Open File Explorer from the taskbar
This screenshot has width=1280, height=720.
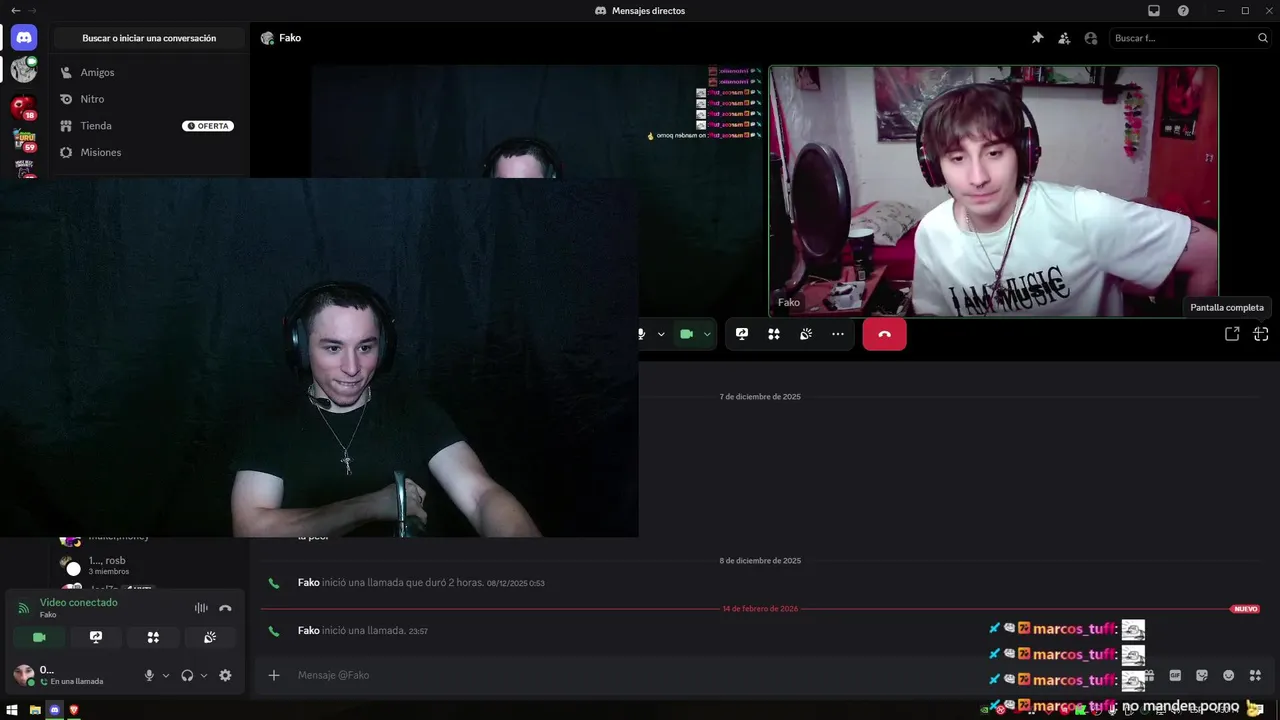click(34, 710)
